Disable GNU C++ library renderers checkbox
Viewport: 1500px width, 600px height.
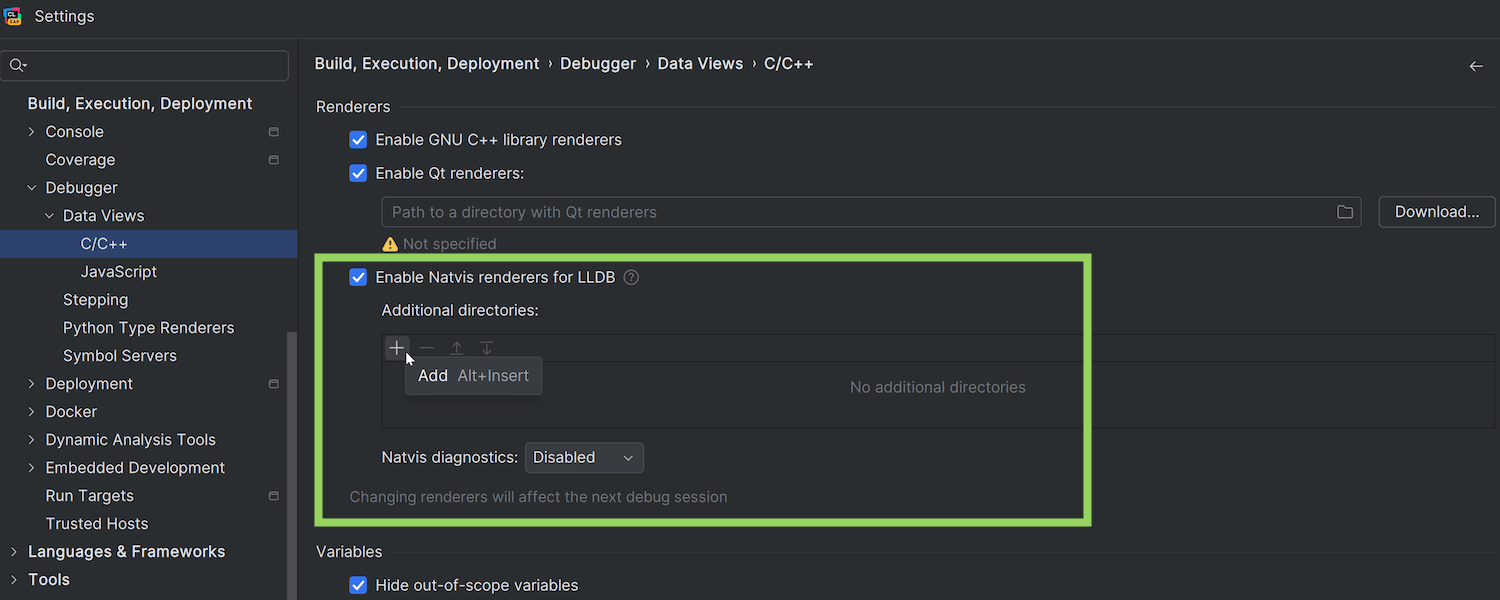pyautogui.click(x=358, y=140)
